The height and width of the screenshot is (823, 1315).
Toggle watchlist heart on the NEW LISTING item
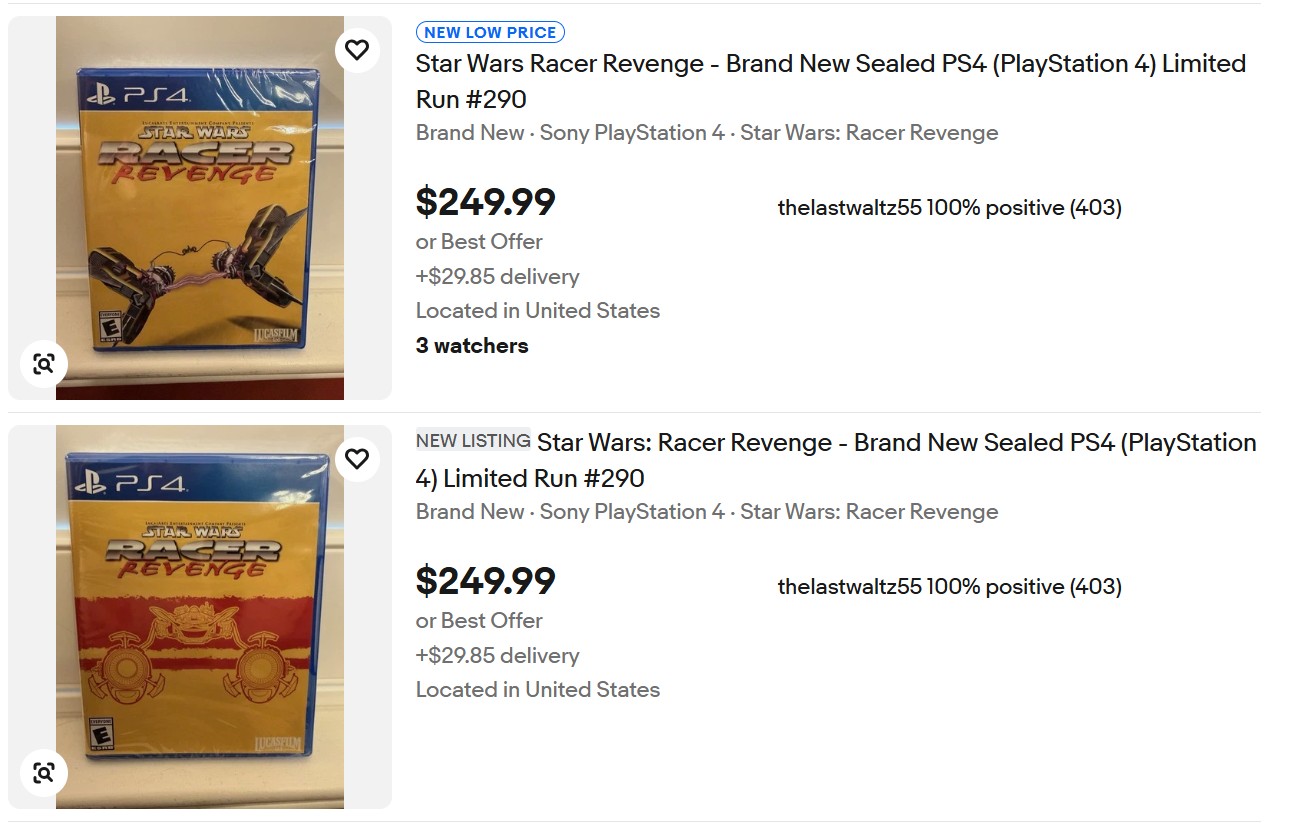[x=357, y=459]
